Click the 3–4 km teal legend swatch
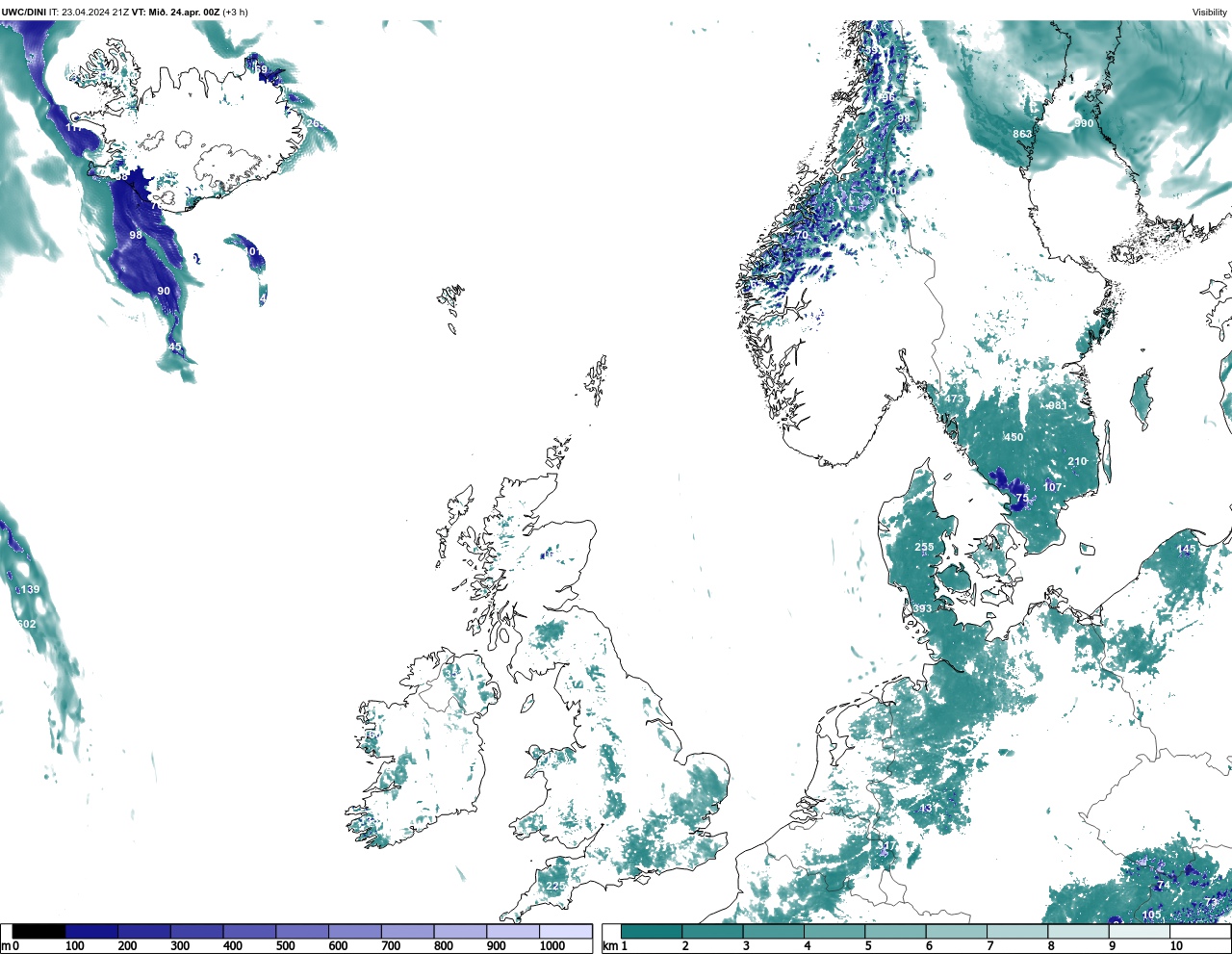Screen dimensions: 1232x954 [774, 931]
